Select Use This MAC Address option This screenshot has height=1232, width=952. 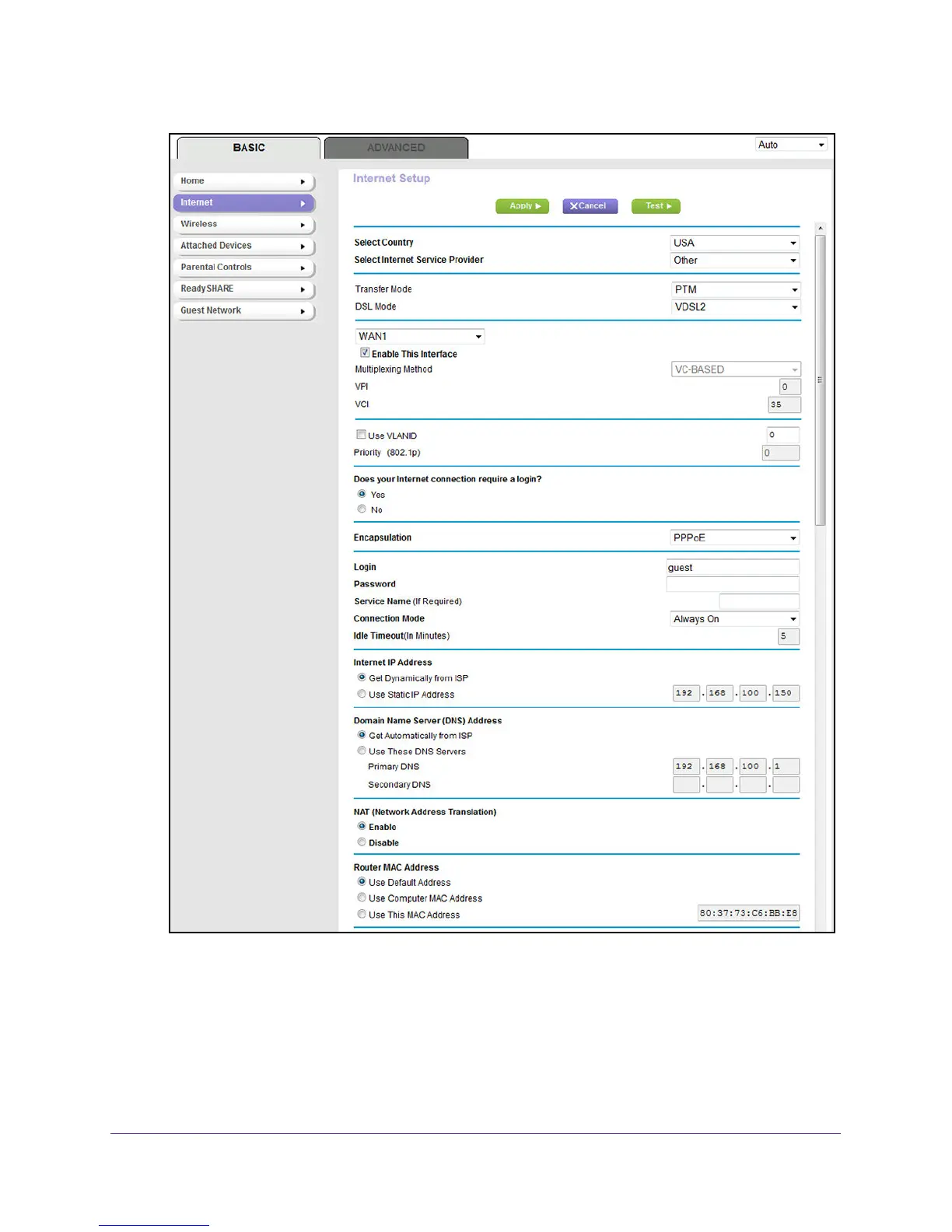(362, 914)
